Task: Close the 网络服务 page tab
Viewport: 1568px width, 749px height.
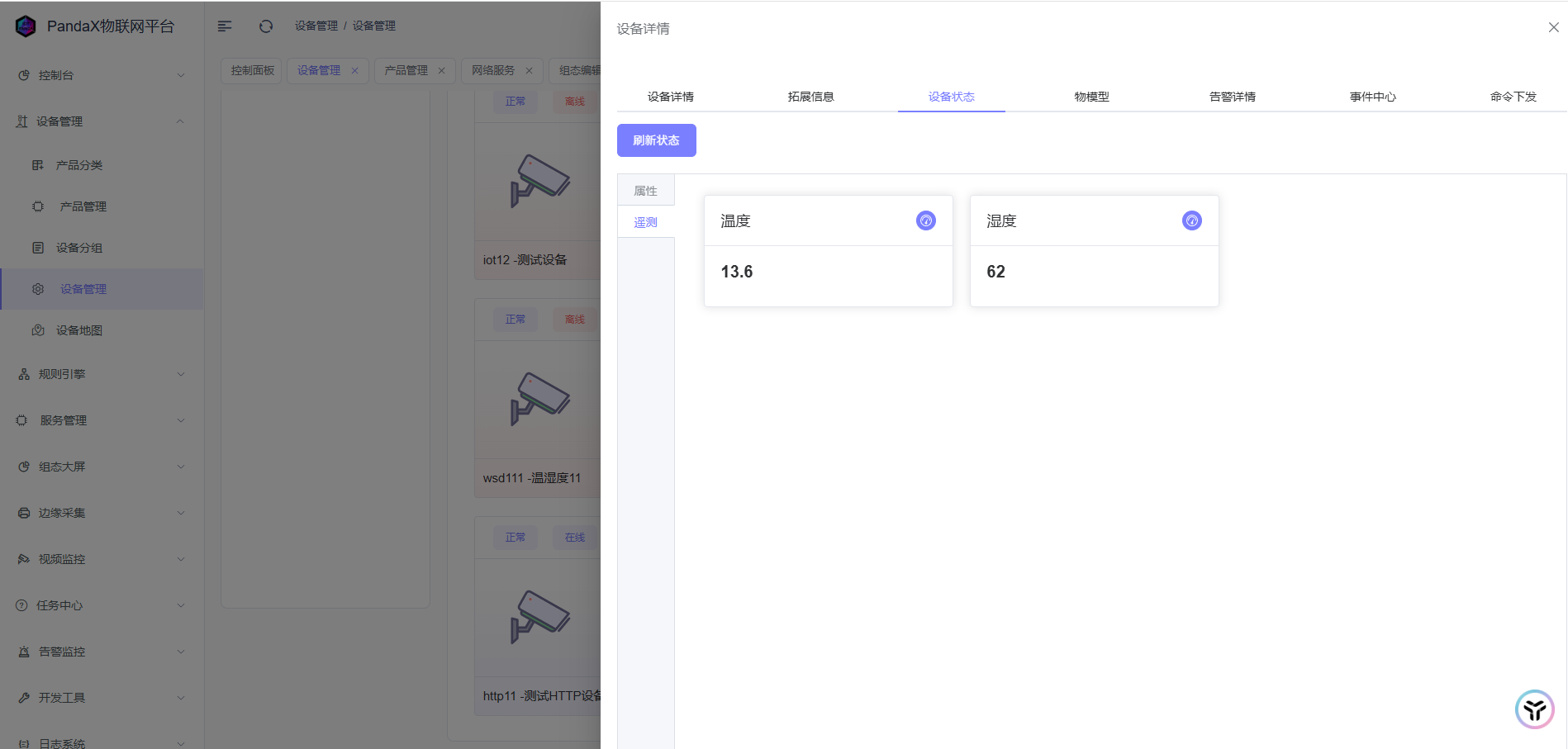Action: coord(529,71)
